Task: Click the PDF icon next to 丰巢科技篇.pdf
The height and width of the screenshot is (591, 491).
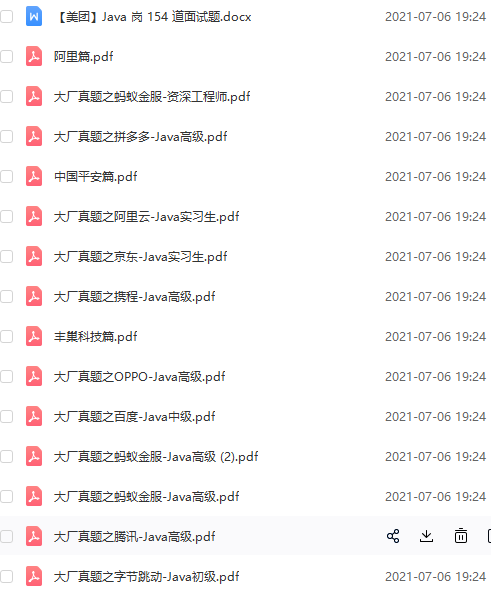Action: (34, 336)
